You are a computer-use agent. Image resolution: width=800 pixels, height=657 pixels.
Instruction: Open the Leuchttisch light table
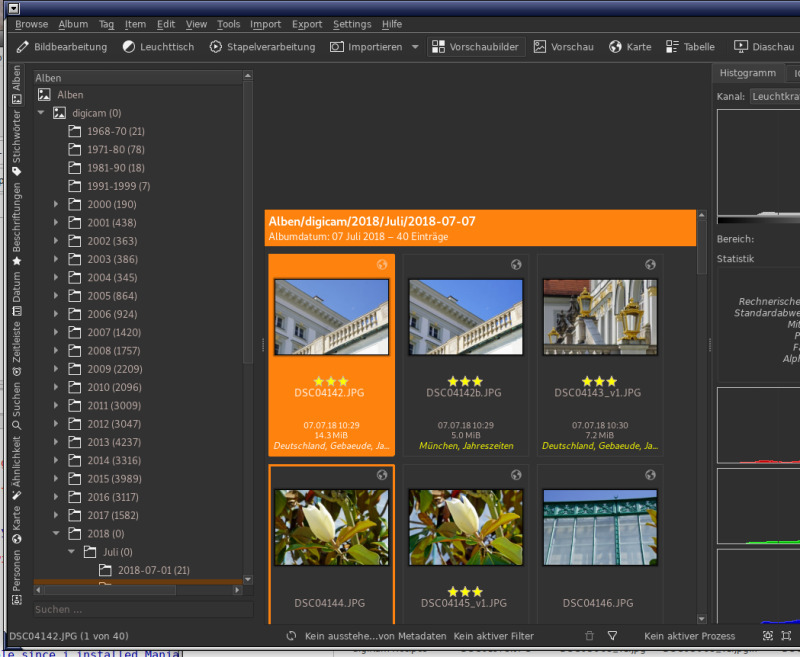tap(158, 47)
